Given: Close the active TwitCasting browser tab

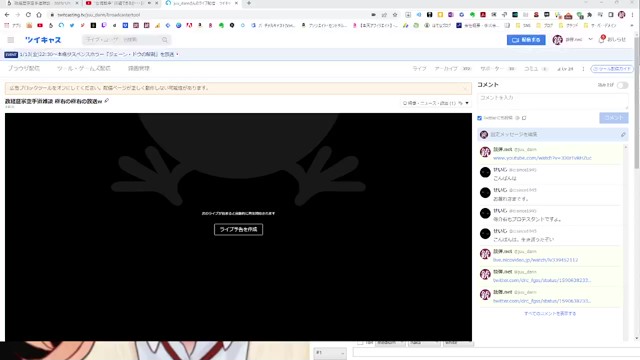Looking at the screenshot, I should (x=236, y=3).
